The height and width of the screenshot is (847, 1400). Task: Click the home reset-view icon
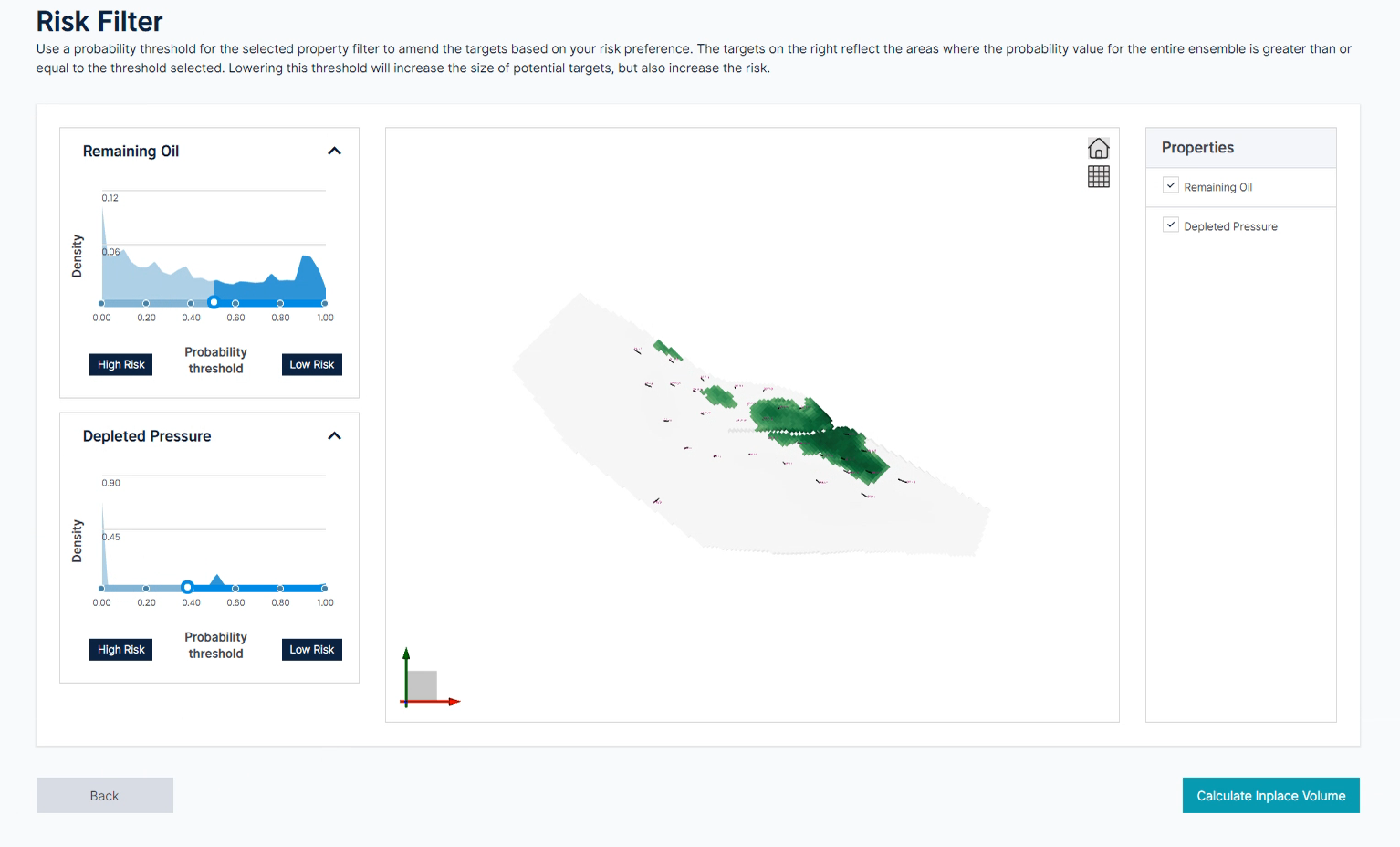click(x=1098, y=148)
